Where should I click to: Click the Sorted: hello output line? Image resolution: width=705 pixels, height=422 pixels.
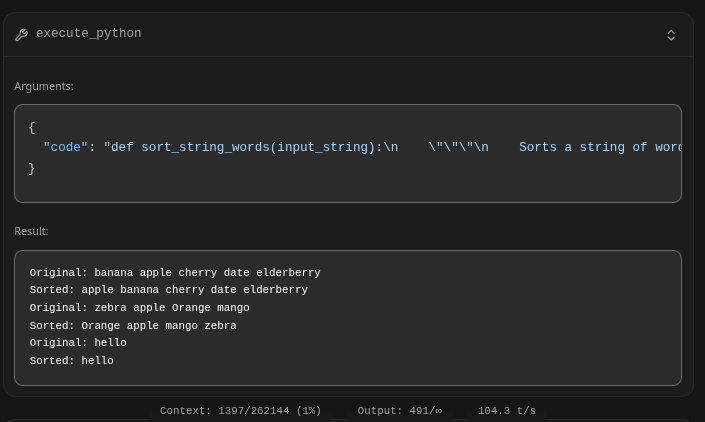coord(71,361)
